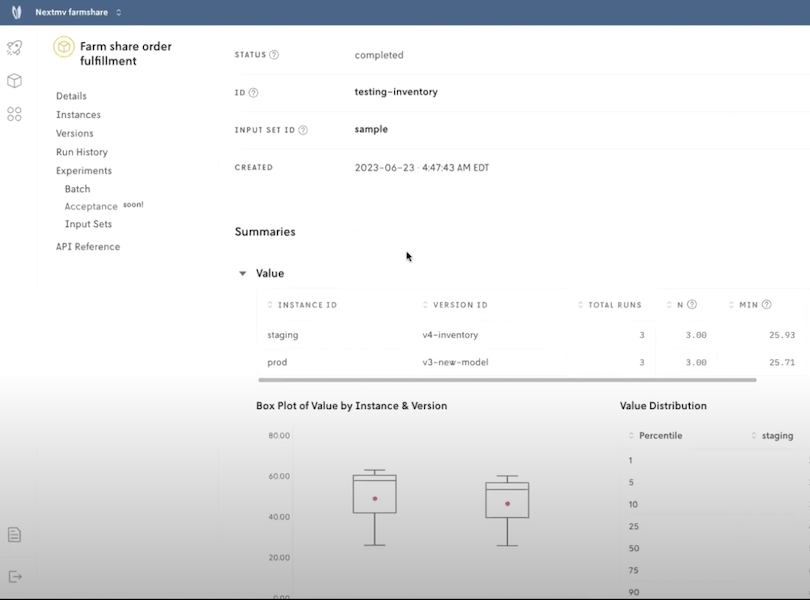Open the API Reference link
The width and height of the screenshot is (810, 600).
point(87,247)
